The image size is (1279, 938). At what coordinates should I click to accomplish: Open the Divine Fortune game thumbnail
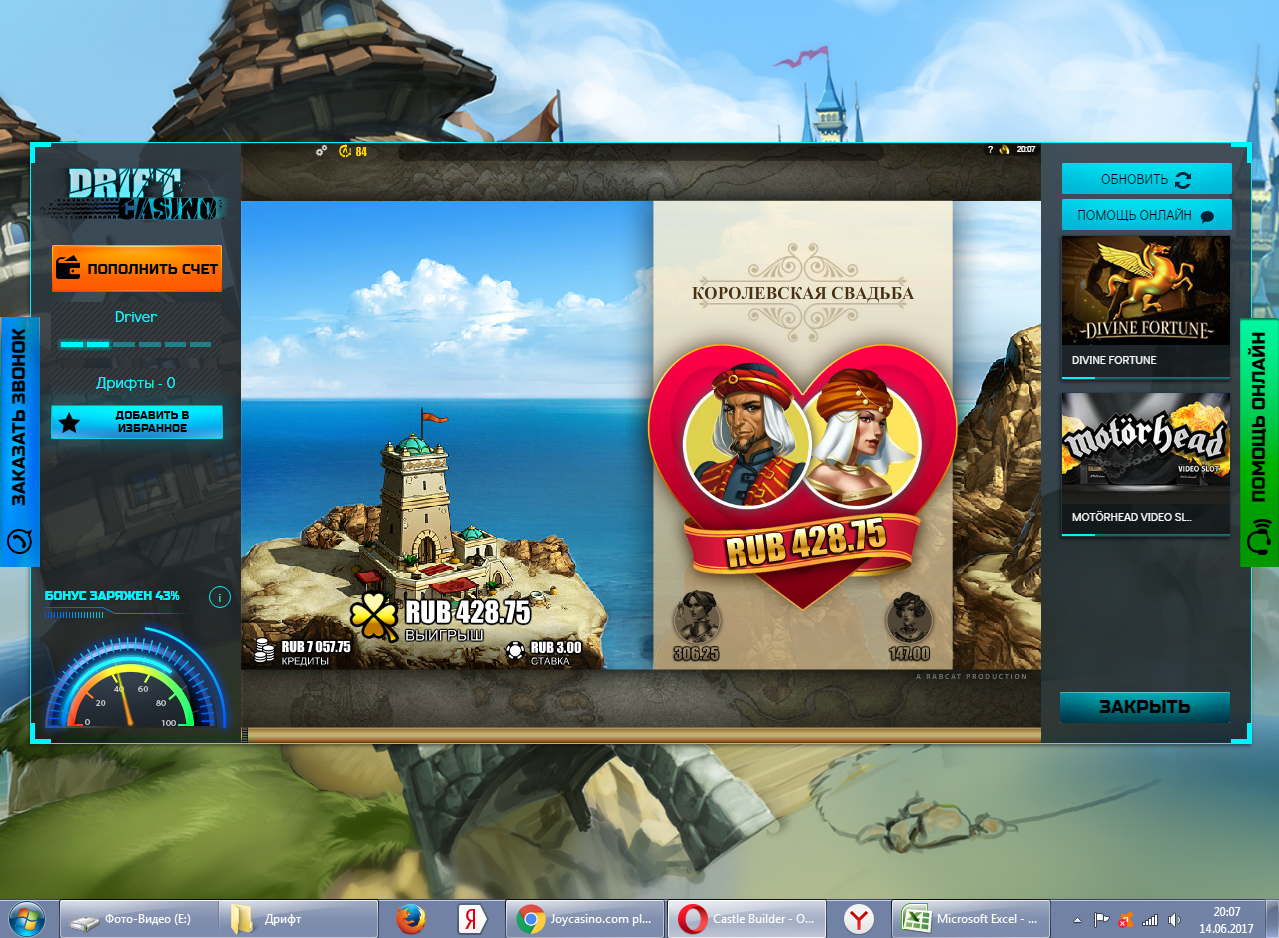(1146, 291)
